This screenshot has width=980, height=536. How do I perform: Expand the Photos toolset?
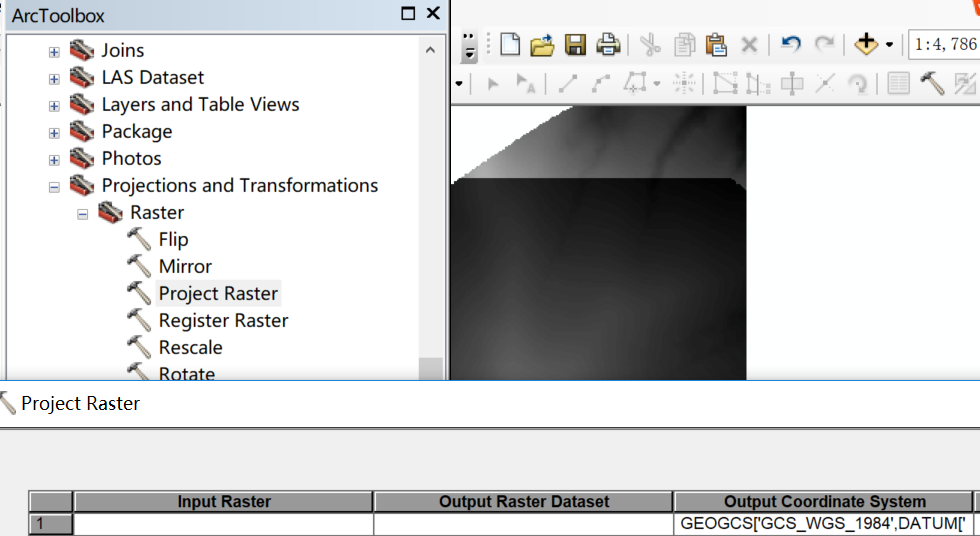click(54, 160)
